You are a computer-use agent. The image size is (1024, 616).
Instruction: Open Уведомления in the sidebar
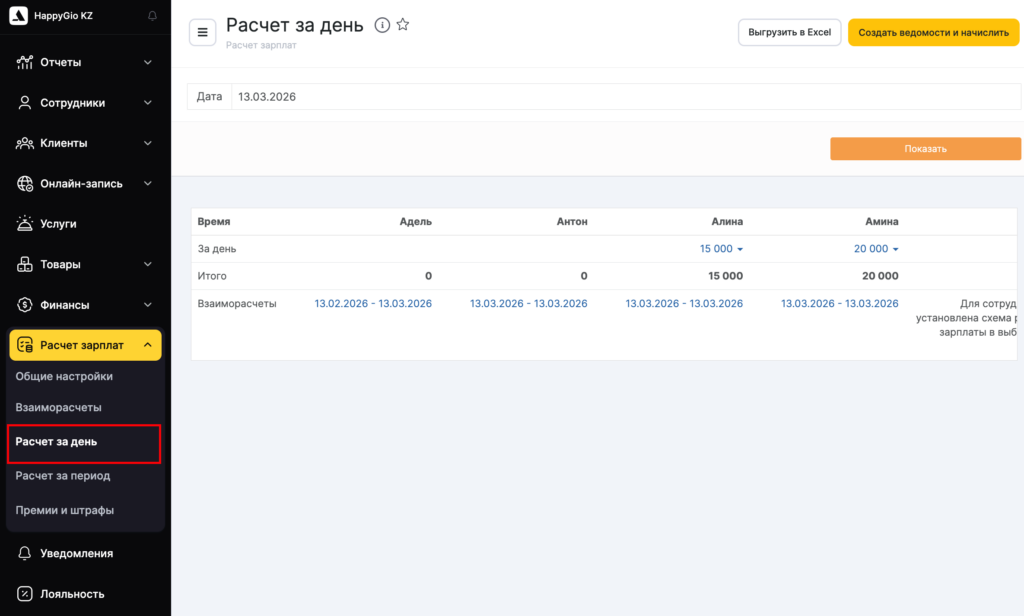76,553
